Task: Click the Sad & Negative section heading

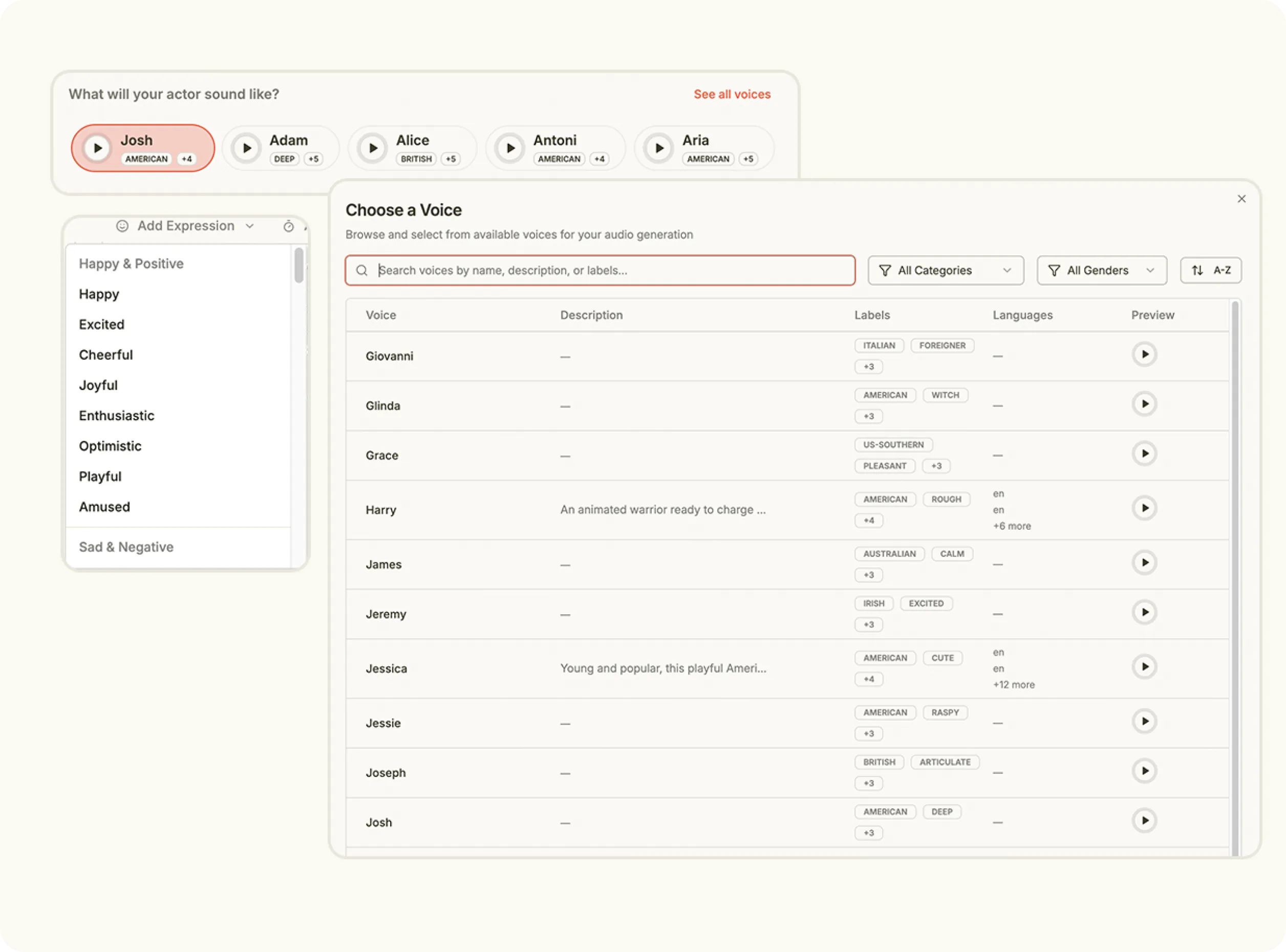Action: click(x=126, y=547)
